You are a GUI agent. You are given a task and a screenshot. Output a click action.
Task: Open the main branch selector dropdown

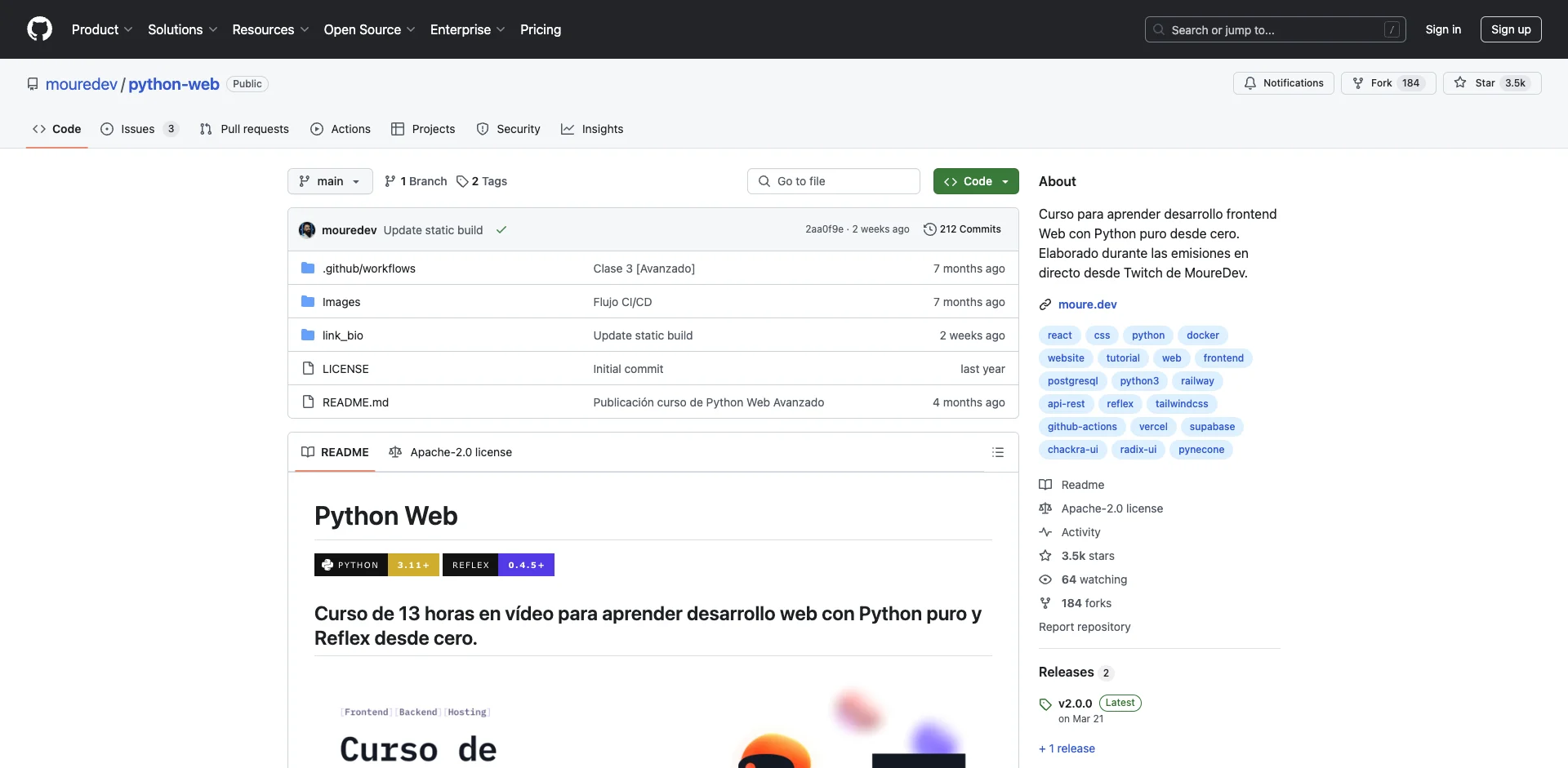(x=330, y=181)
